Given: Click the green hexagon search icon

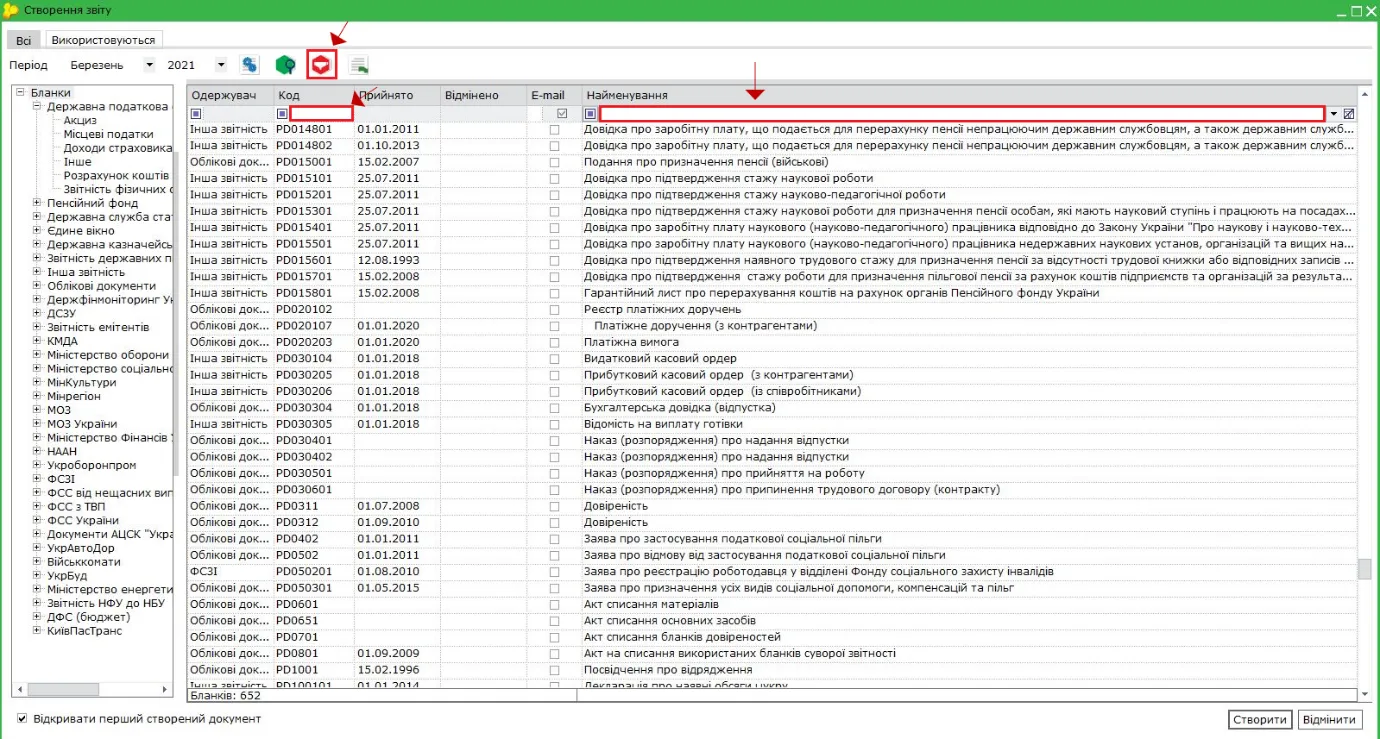Looking at the screenshot, I should [x=285, y=65].
